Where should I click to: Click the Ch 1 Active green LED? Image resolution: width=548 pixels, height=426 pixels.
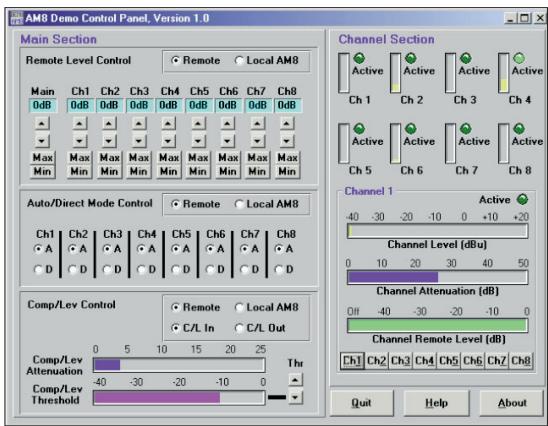[359, 58]
